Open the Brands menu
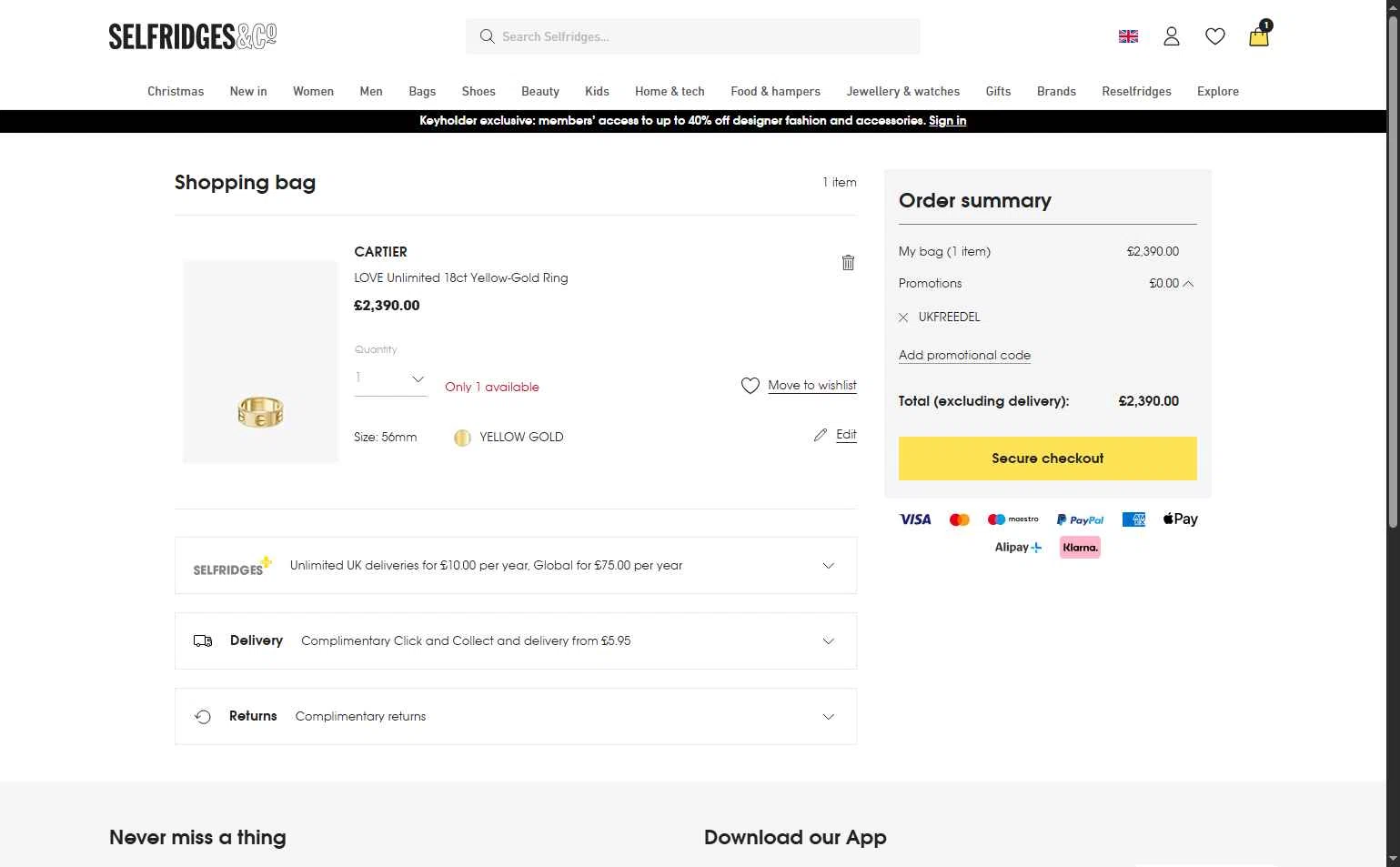The image size is (1400, 867). (1056, 91)
